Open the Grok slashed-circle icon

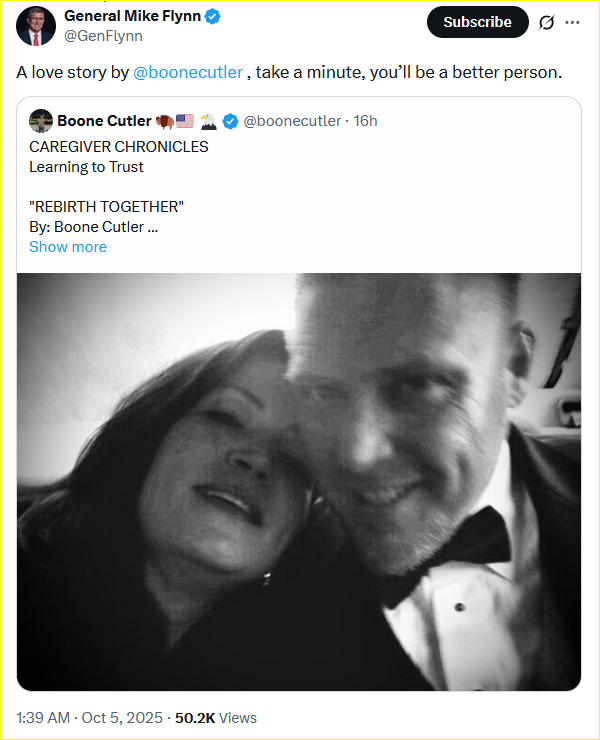click(x=547, y=23)
